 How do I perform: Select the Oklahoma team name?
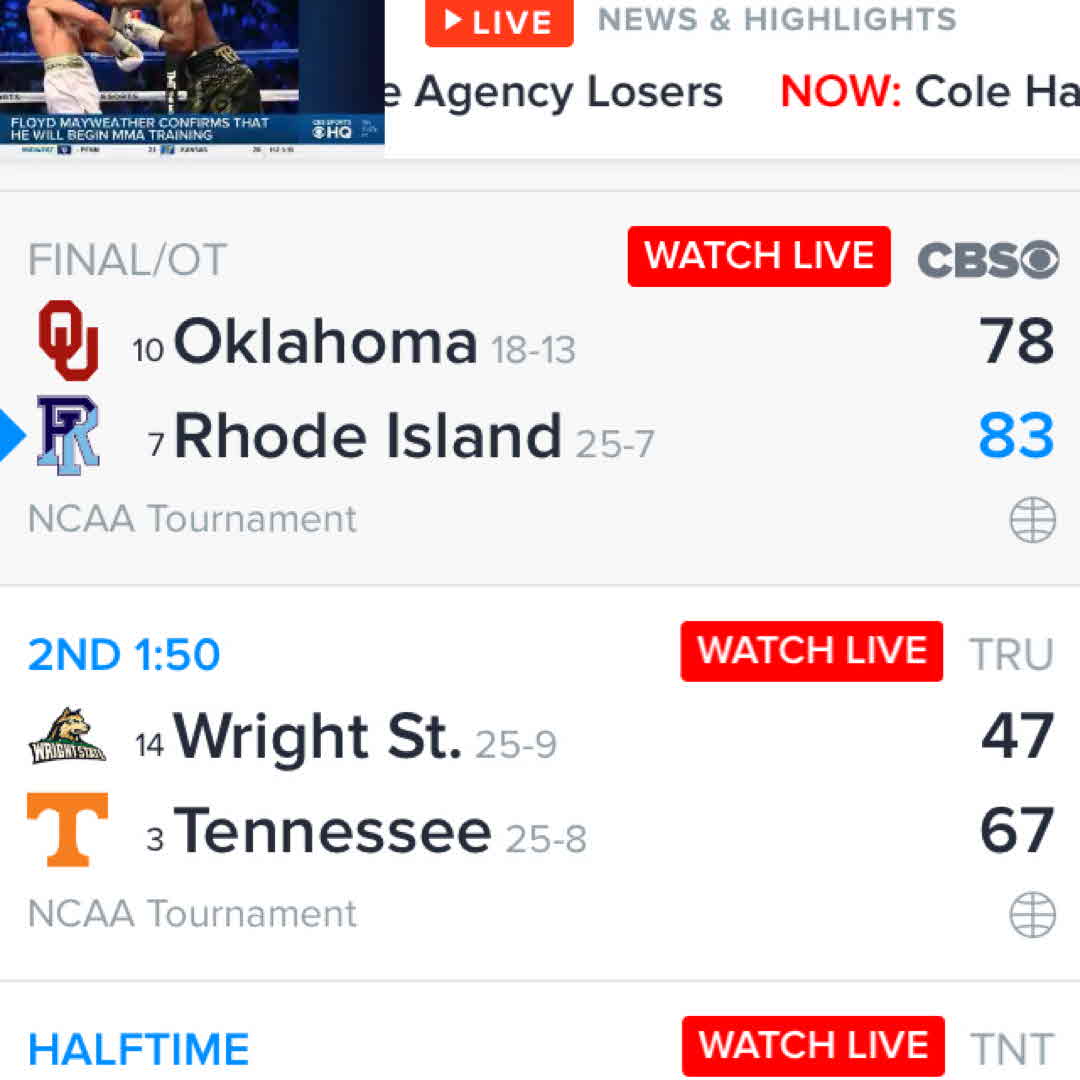click(325, 342)
